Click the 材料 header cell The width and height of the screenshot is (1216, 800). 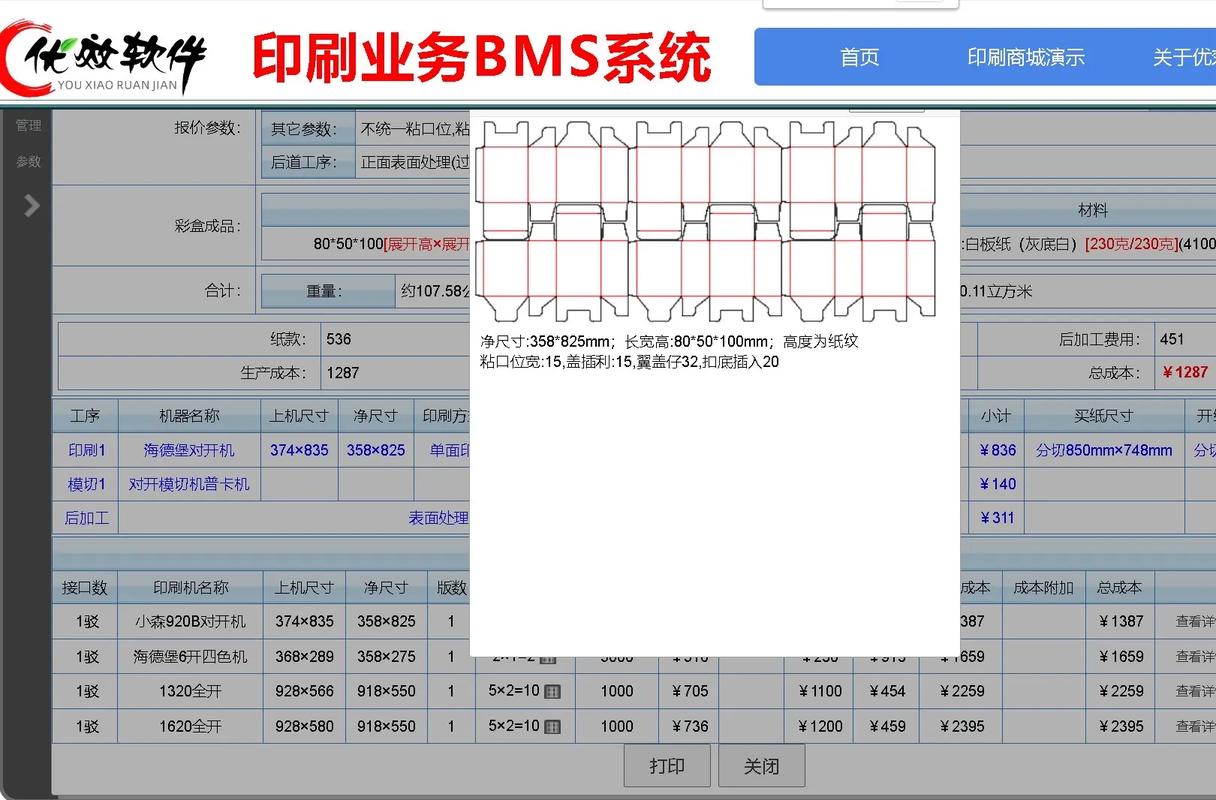click(x=1092, y=210)
